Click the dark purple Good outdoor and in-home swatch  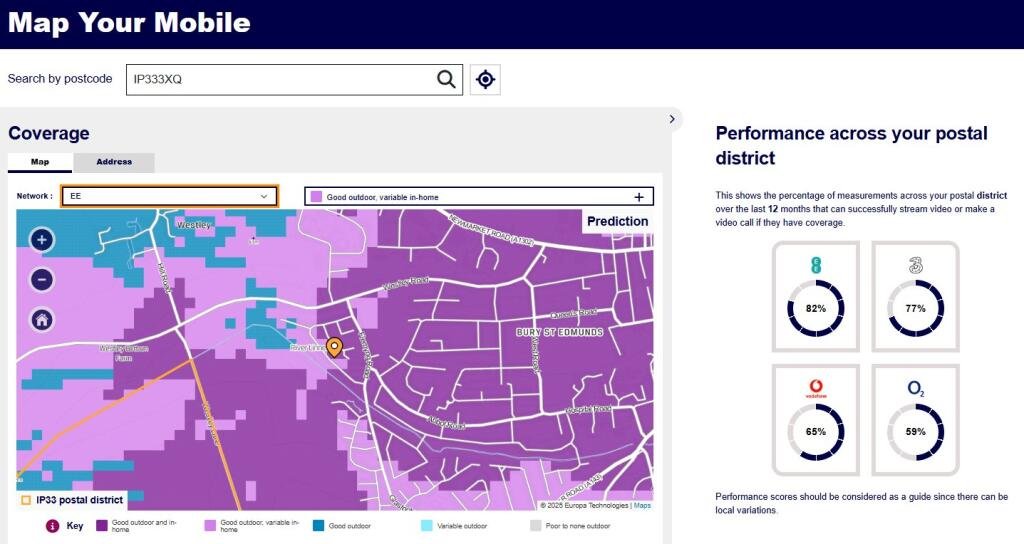101,524
